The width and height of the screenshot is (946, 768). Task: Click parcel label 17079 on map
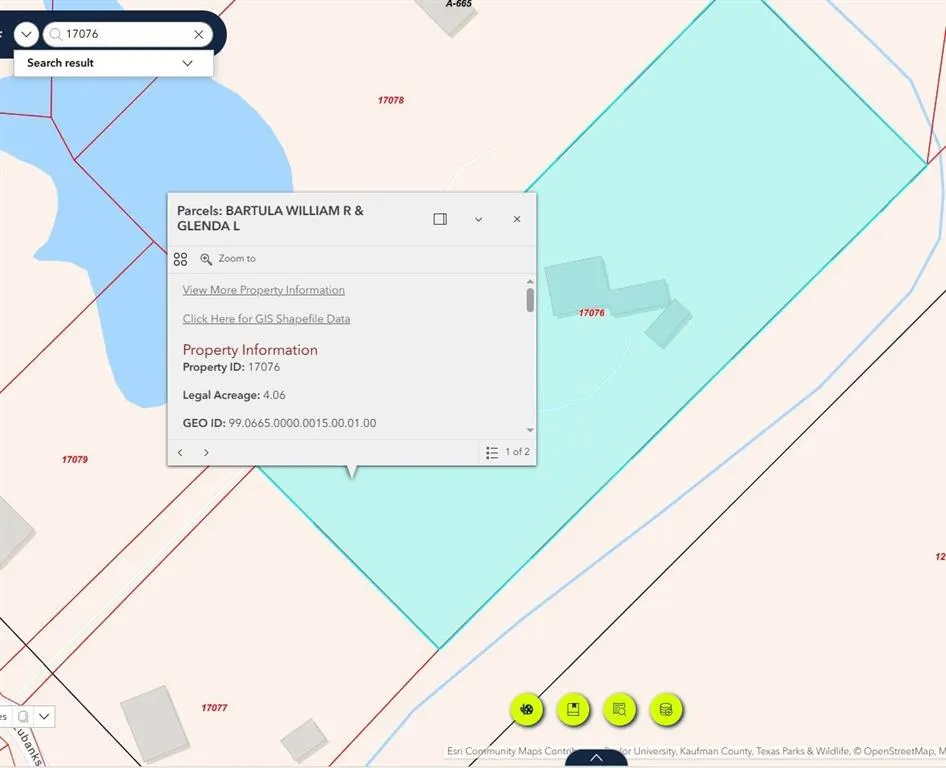pyautogui.click(x=75, y=460)
